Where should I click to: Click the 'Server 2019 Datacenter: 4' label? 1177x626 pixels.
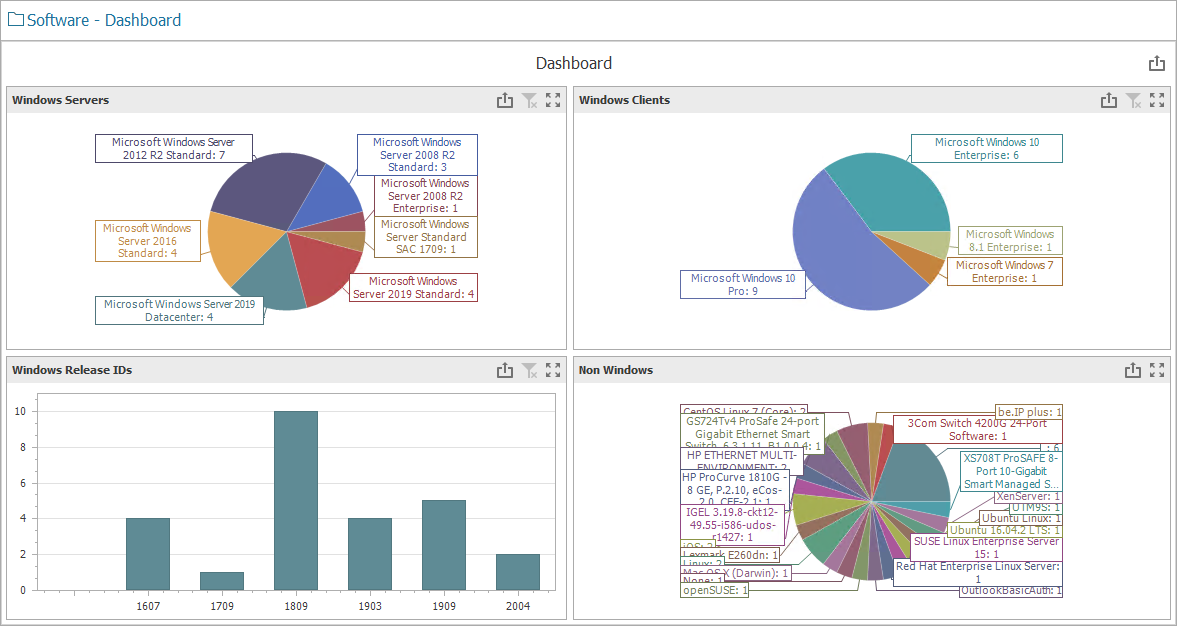click(x=179, y=311)
